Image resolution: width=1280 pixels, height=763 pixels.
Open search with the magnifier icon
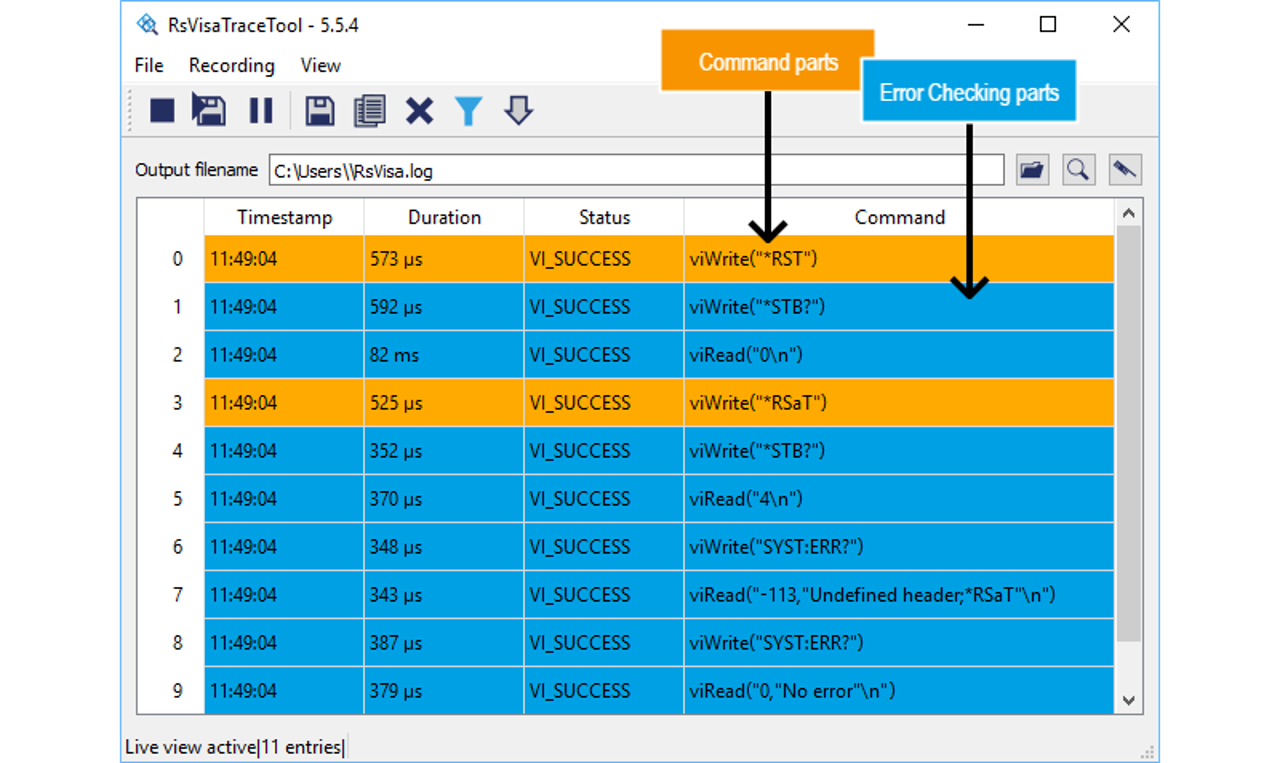(x=1078, y=170)
